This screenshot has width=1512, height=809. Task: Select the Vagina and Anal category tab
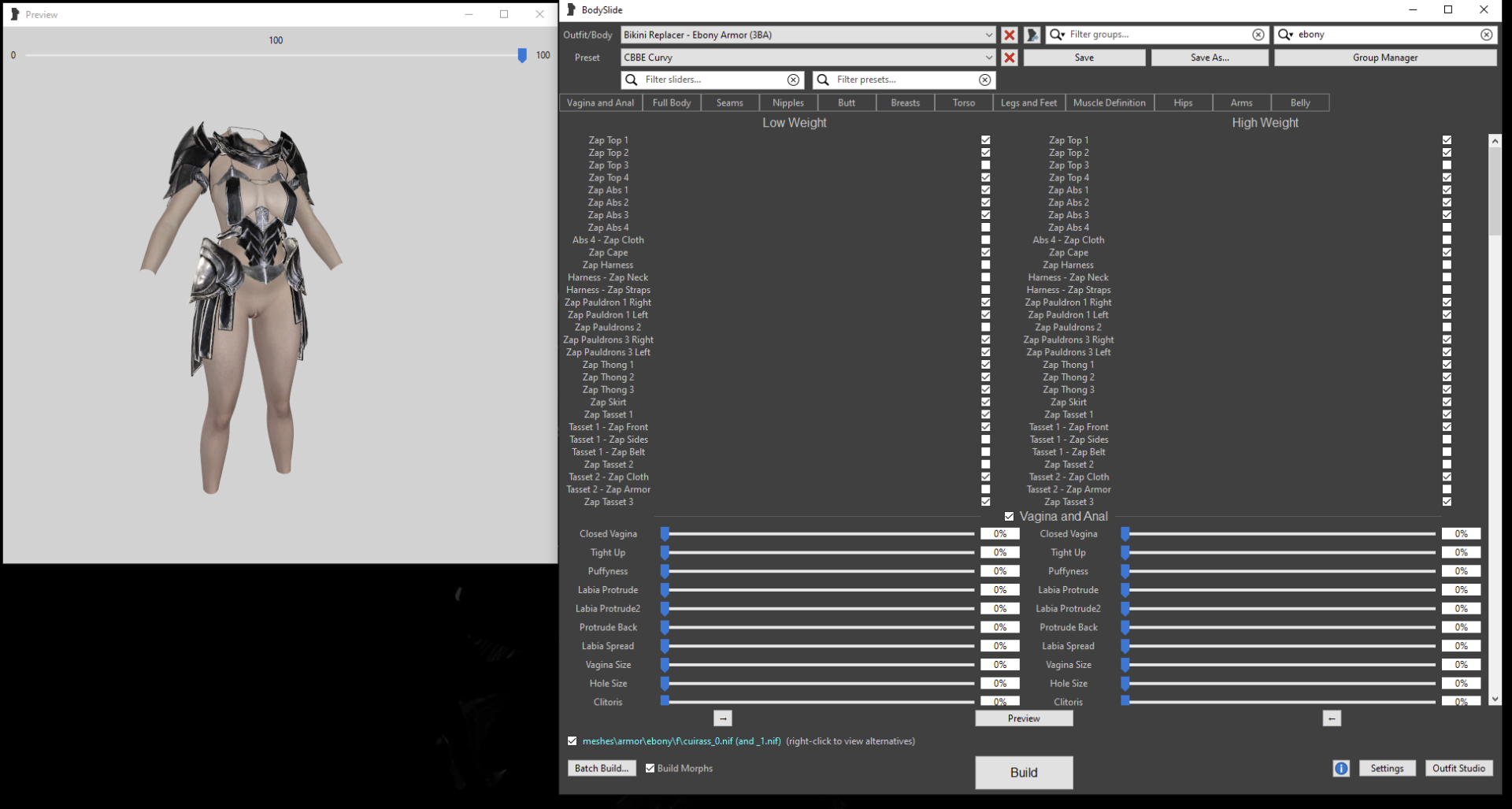(600, 103)
